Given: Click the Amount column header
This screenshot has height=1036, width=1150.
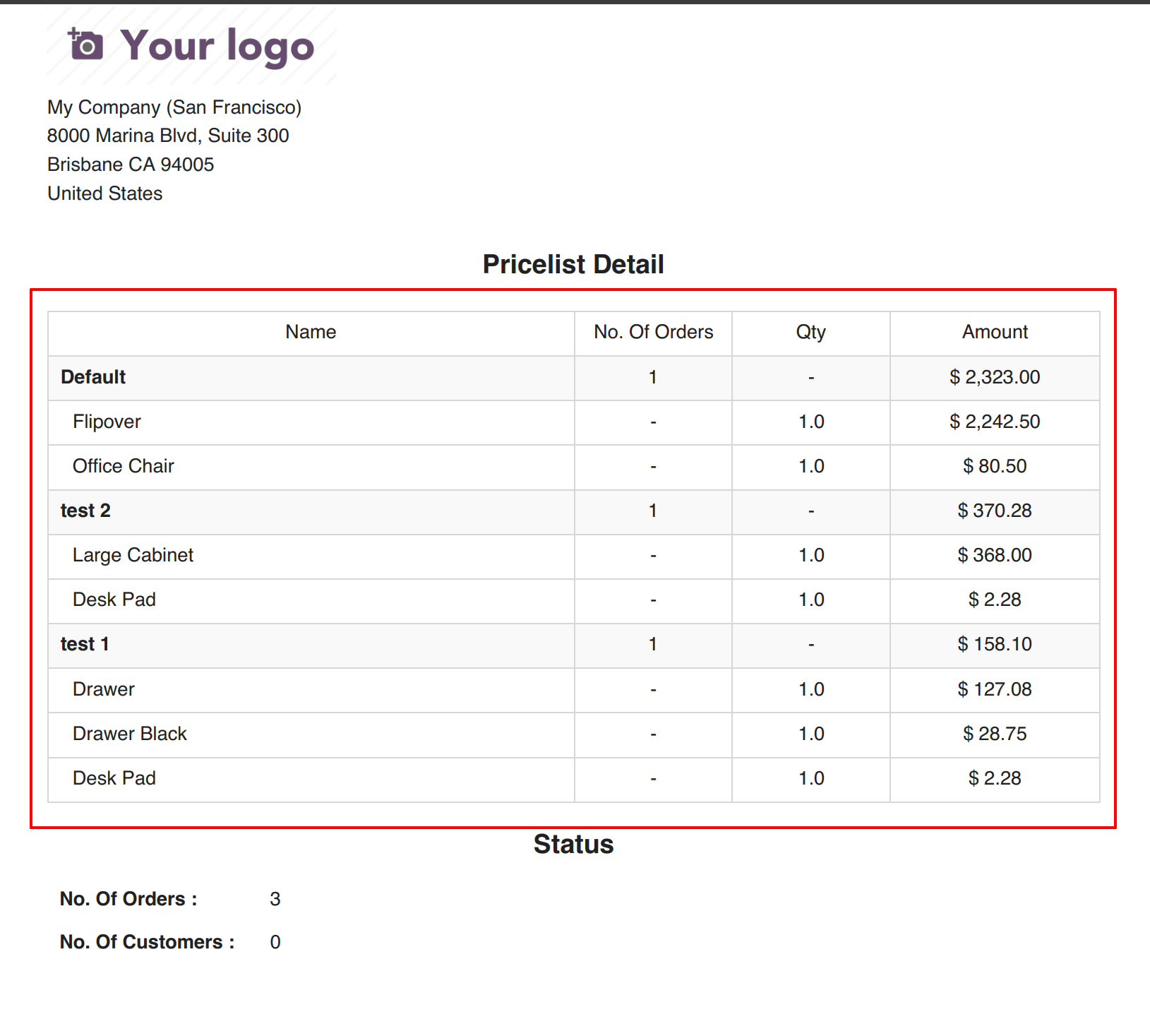Looking at the screenshot, I should tap(995, 332).
